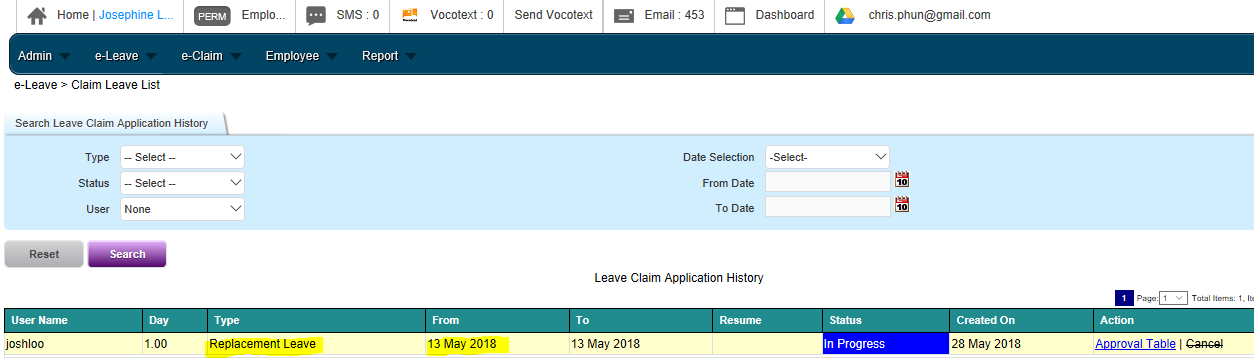Click the User Name column header
The width and height of the screenshot is (1254, 362).
pyautogui.click(x=74, y=320)
